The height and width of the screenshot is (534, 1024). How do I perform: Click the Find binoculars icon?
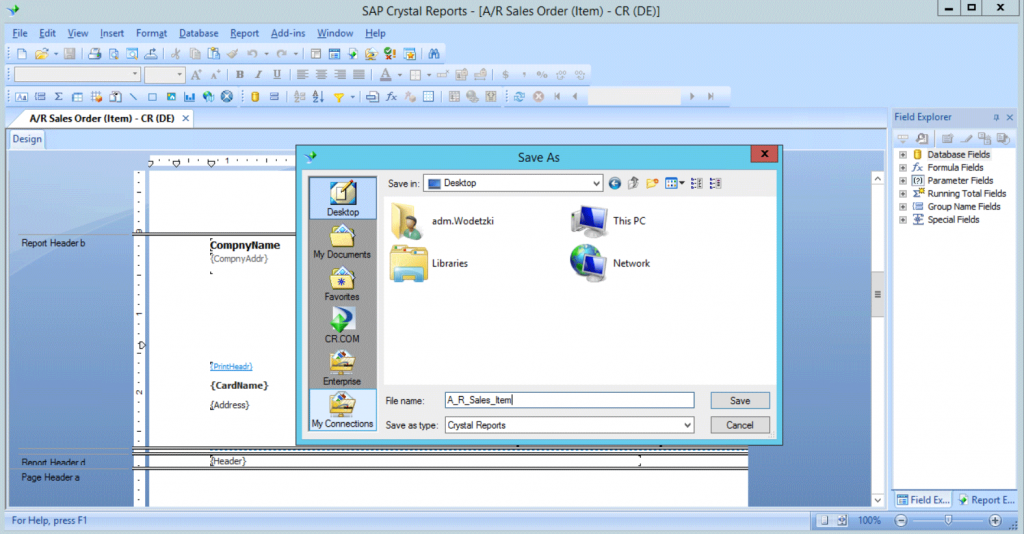tap(434, 54)
